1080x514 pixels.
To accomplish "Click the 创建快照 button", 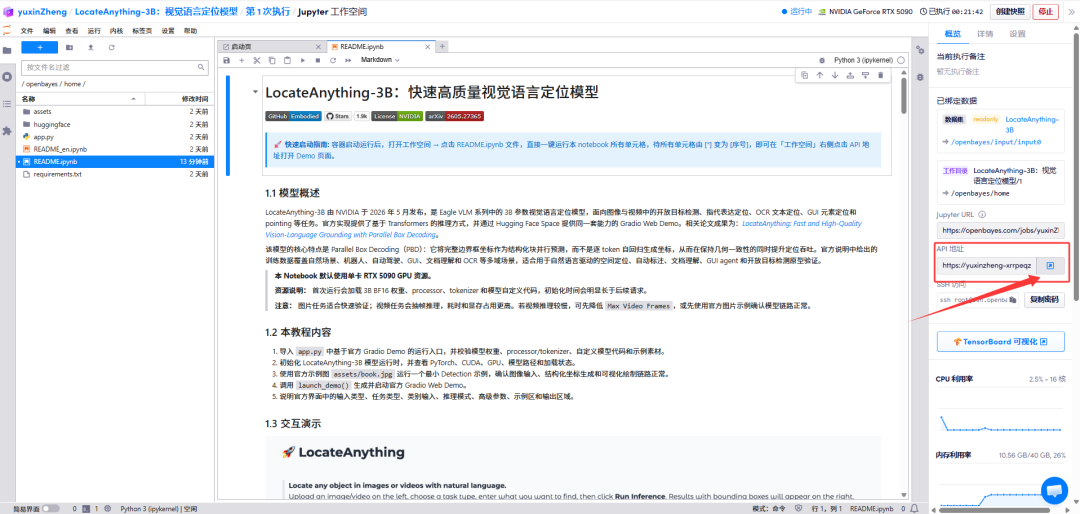I will [1010, 12].
